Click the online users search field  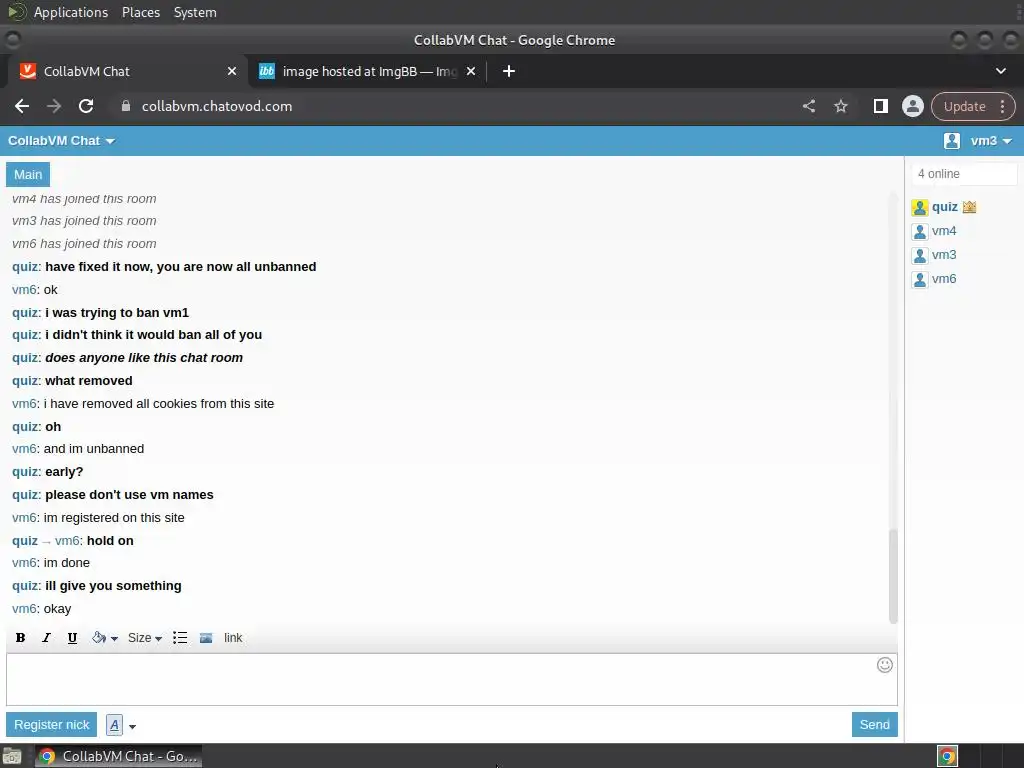coord(964,174)
